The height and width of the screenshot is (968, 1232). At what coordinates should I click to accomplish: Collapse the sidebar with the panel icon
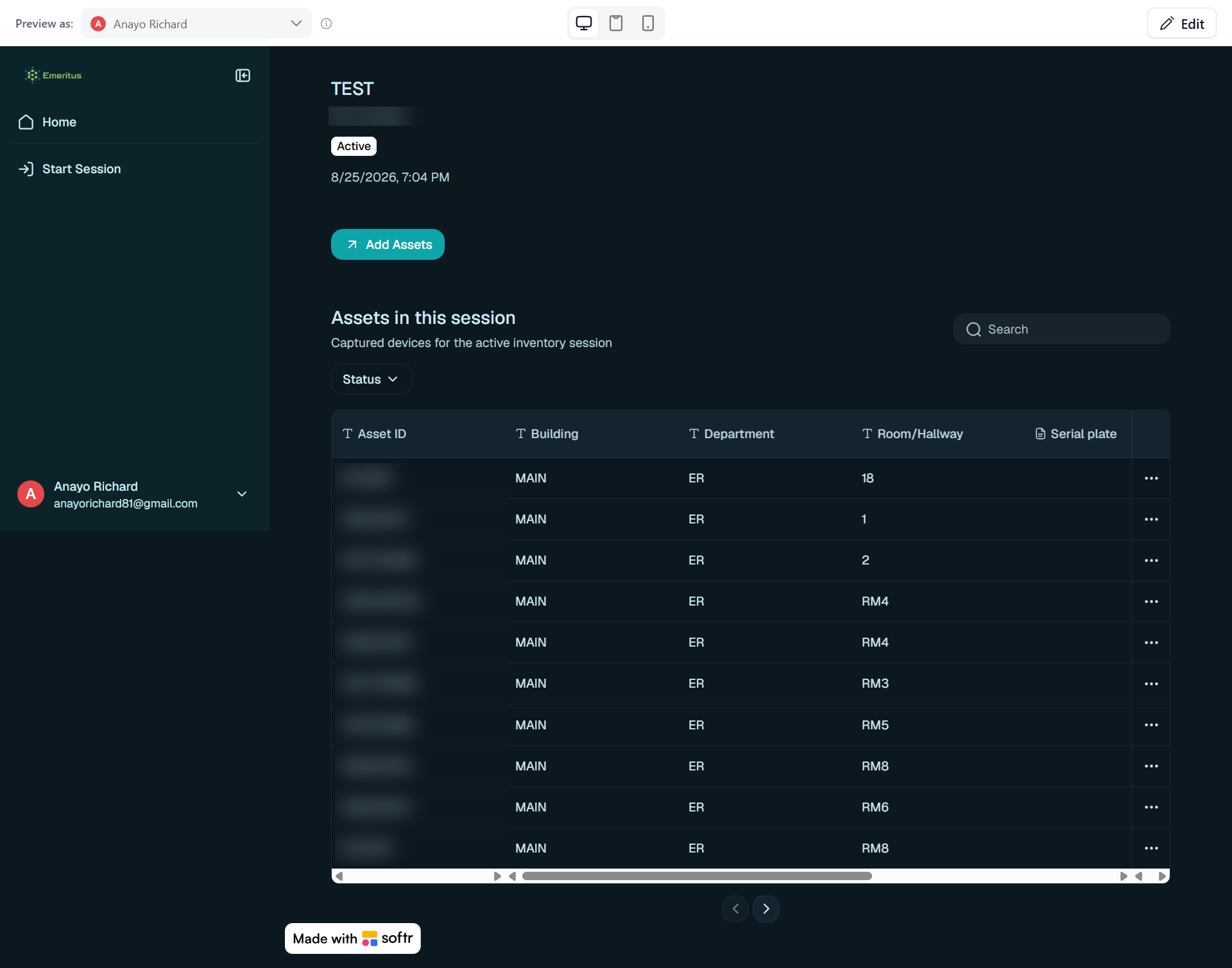coord(243,76)
